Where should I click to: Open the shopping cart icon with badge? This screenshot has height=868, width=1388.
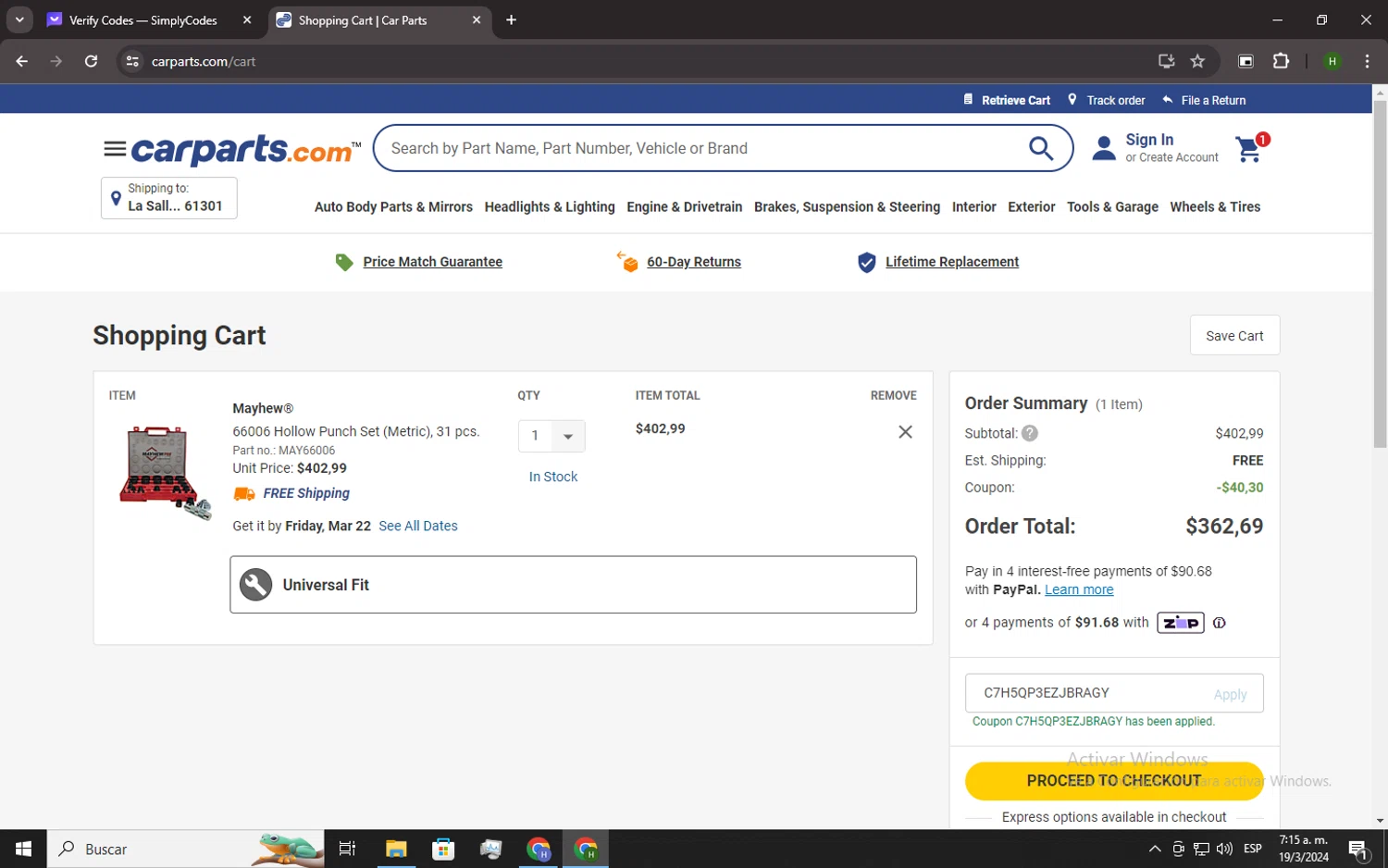pos(1251,147)
